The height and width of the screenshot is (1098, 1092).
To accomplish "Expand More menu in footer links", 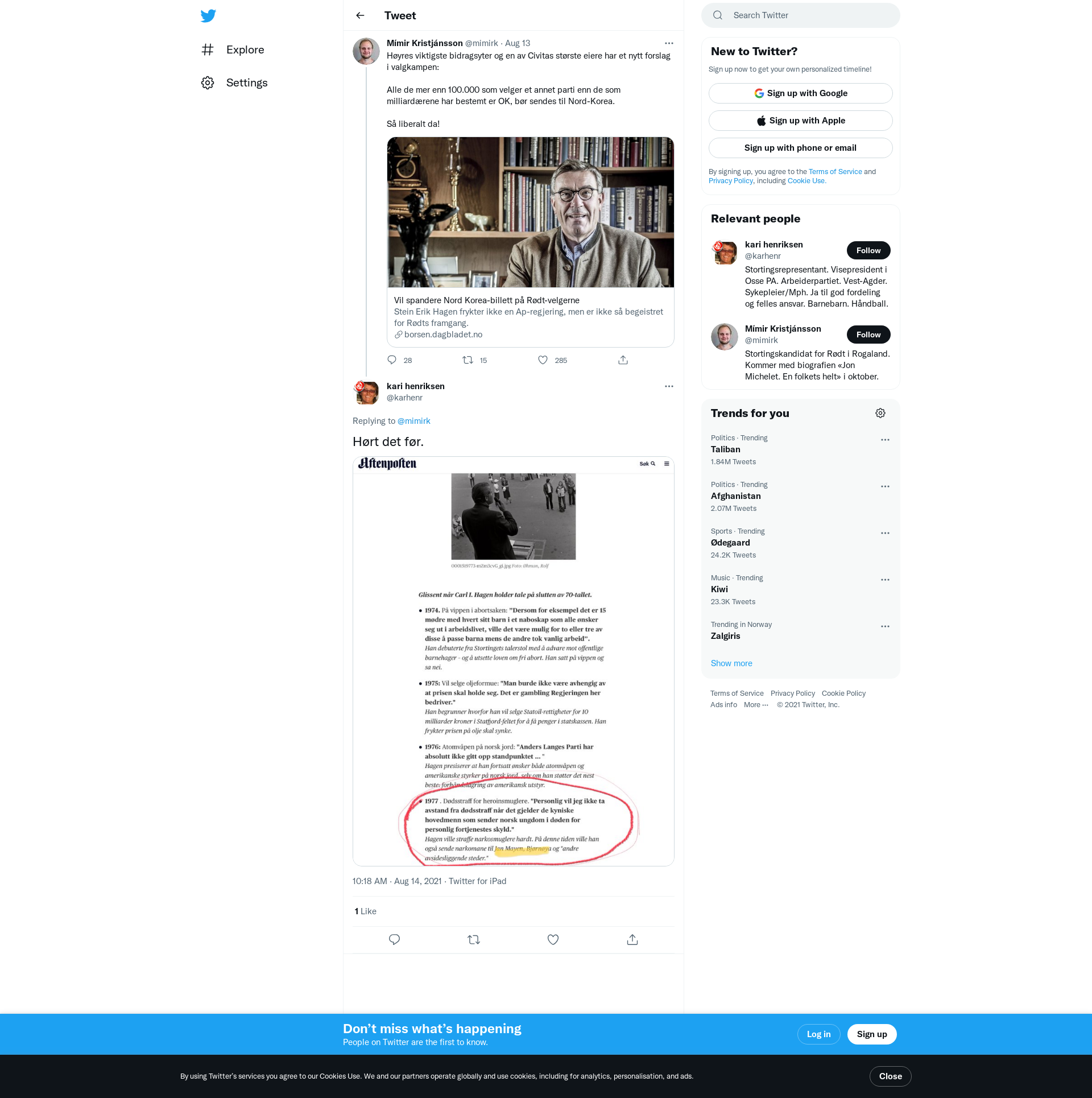I will pyautogui.click(x=756, y=705).
